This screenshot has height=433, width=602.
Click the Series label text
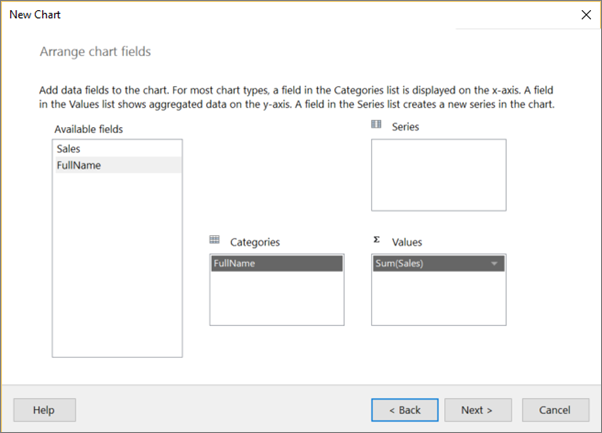[x=405, y=126]
